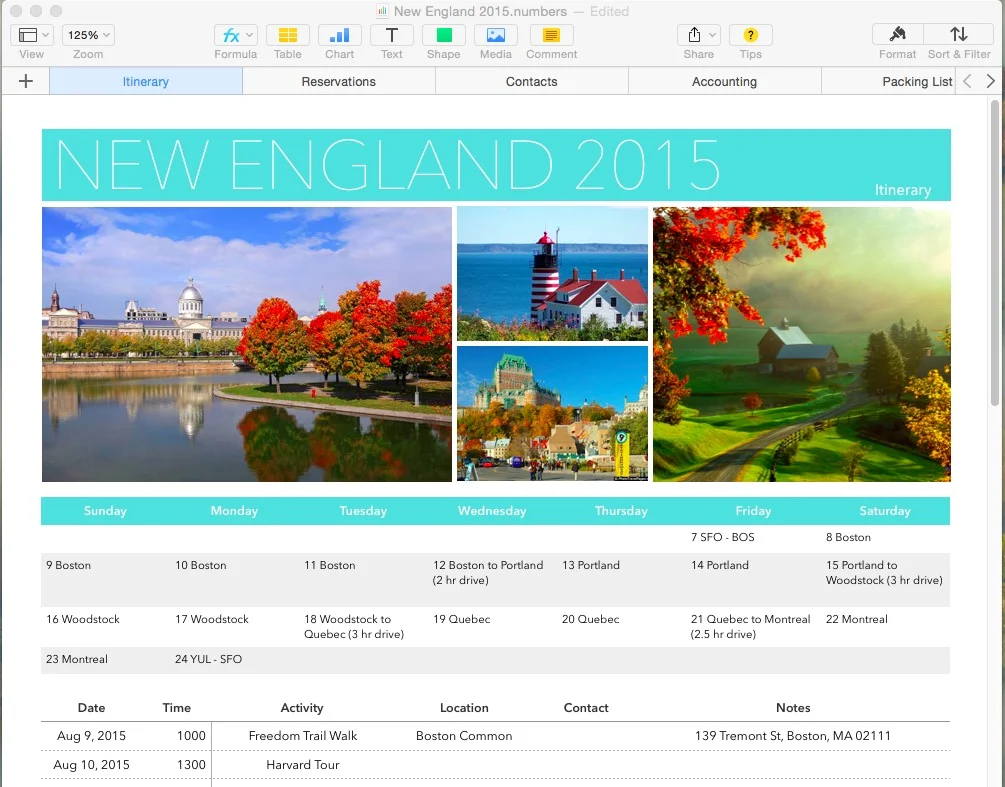Viewport: 1005px width, 787px height.
Task: Select the NEW ENGLAND 2015 title
Action: click(388, 165)
